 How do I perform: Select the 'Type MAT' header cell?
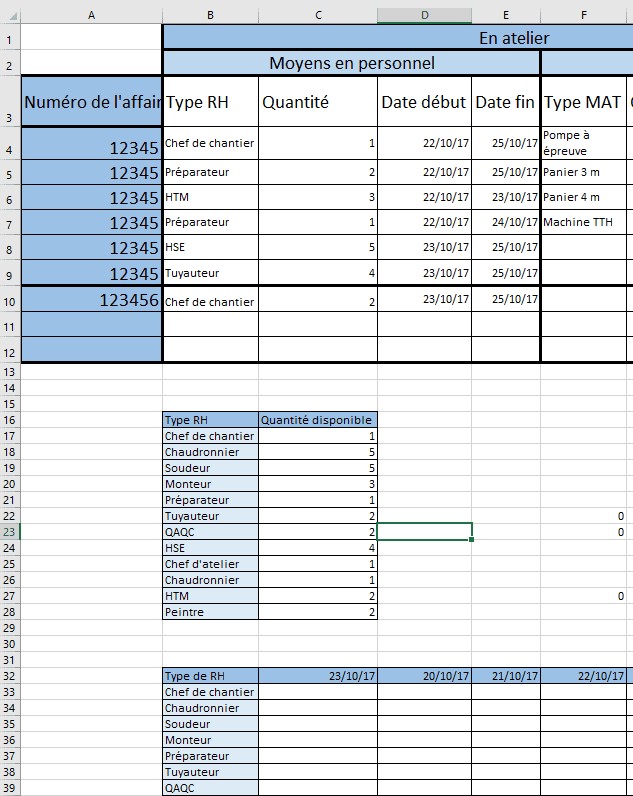[x=584, y=102]
